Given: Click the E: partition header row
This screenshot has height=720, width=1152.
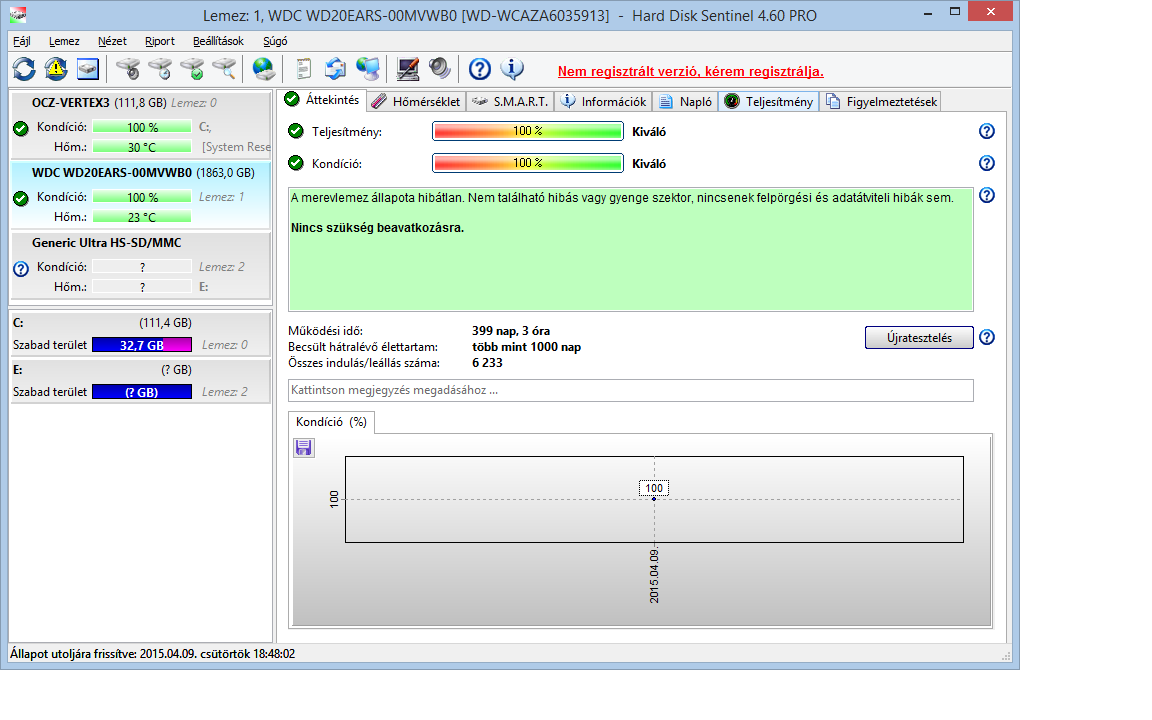Looking at the screenshot, I should tap(140, 370).
